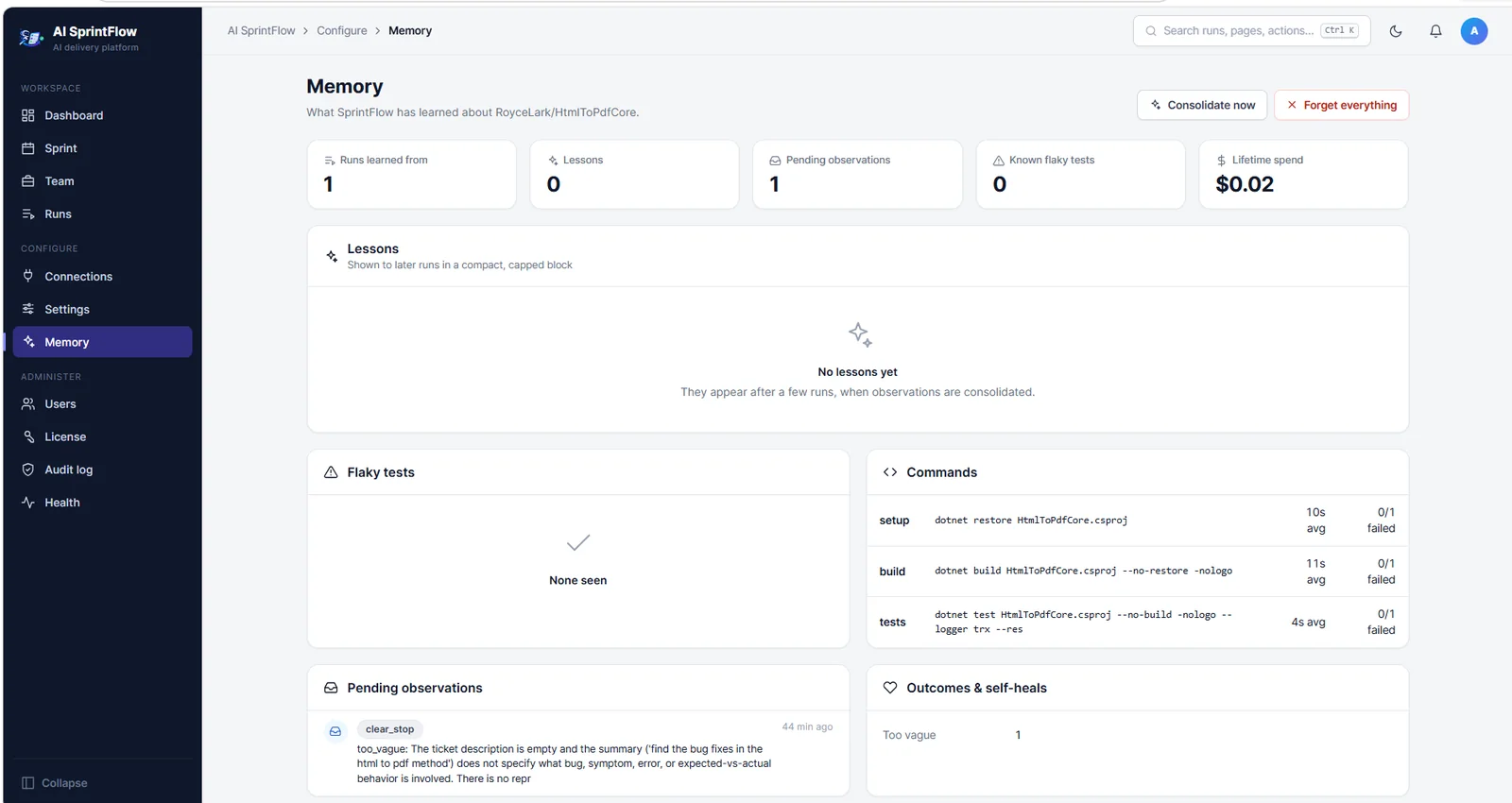Click the Known flaky tests card
The height and width of the screenshot is (803, 1512).
tap(1080, 175)
